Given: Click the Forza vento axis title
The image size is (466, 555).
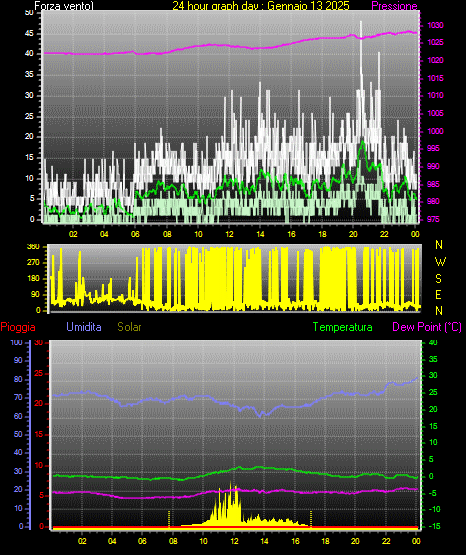Looking at the screenshot, I should (64, 6).
